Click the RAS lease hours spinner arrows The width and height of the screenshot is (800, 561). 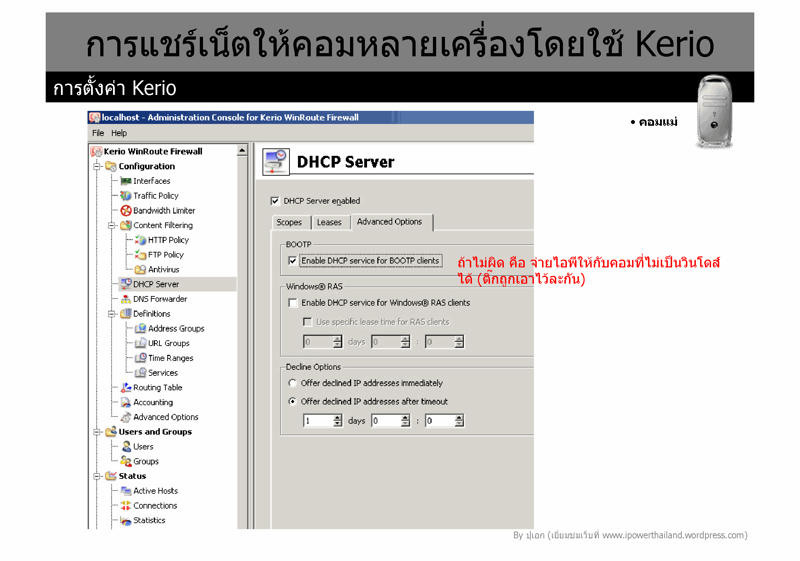pos(405,342)
